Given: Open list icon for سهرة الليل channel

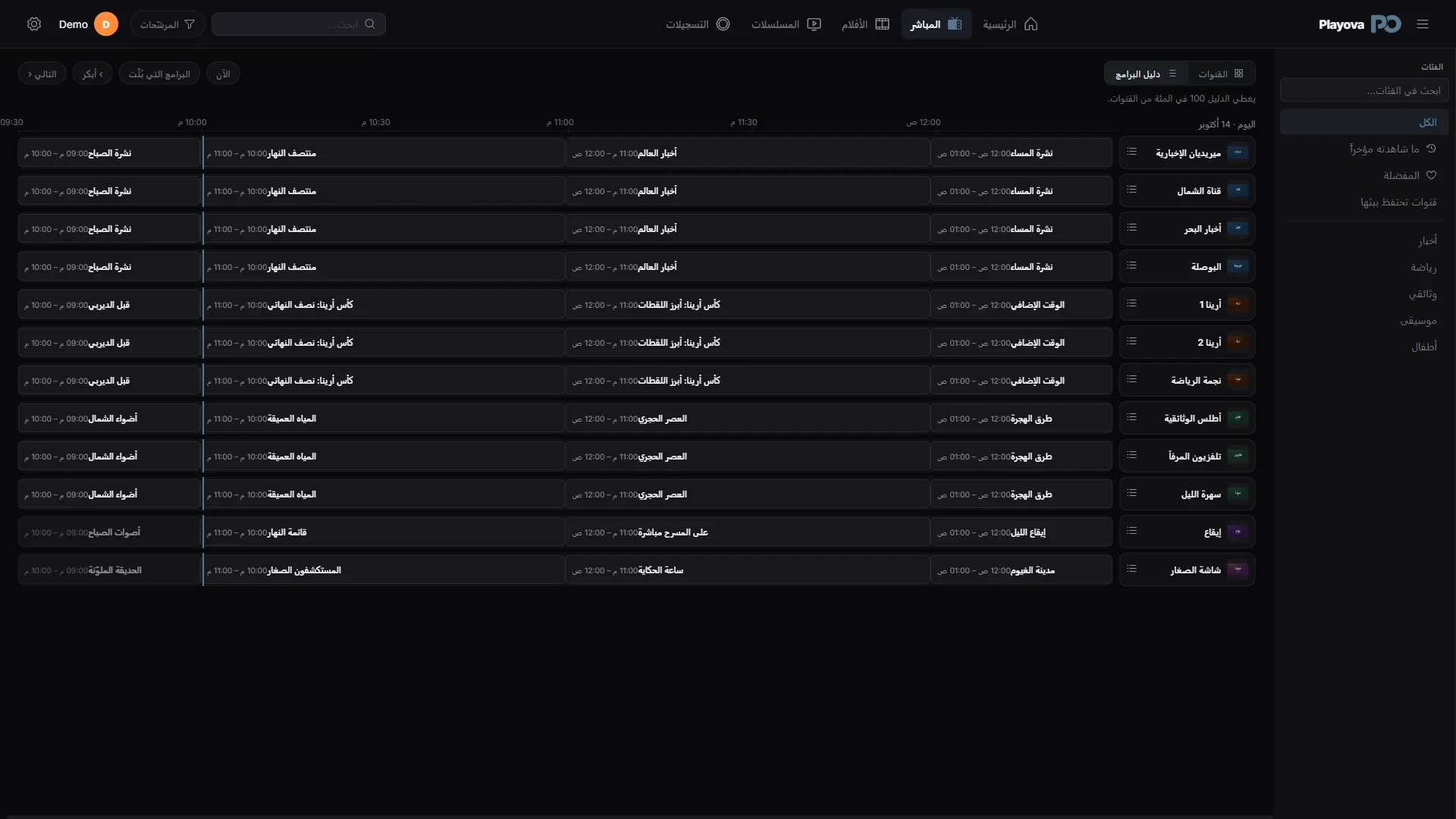Looking at the screenshot, I should [x=1131, y=494].
